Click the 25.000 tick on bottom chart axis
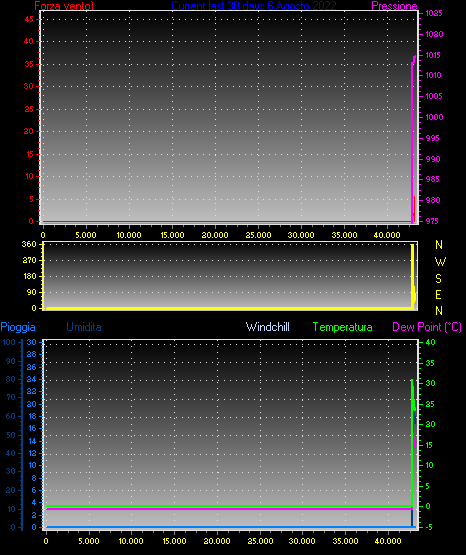Viewport: 466px width, 555px height. [260, 541]
